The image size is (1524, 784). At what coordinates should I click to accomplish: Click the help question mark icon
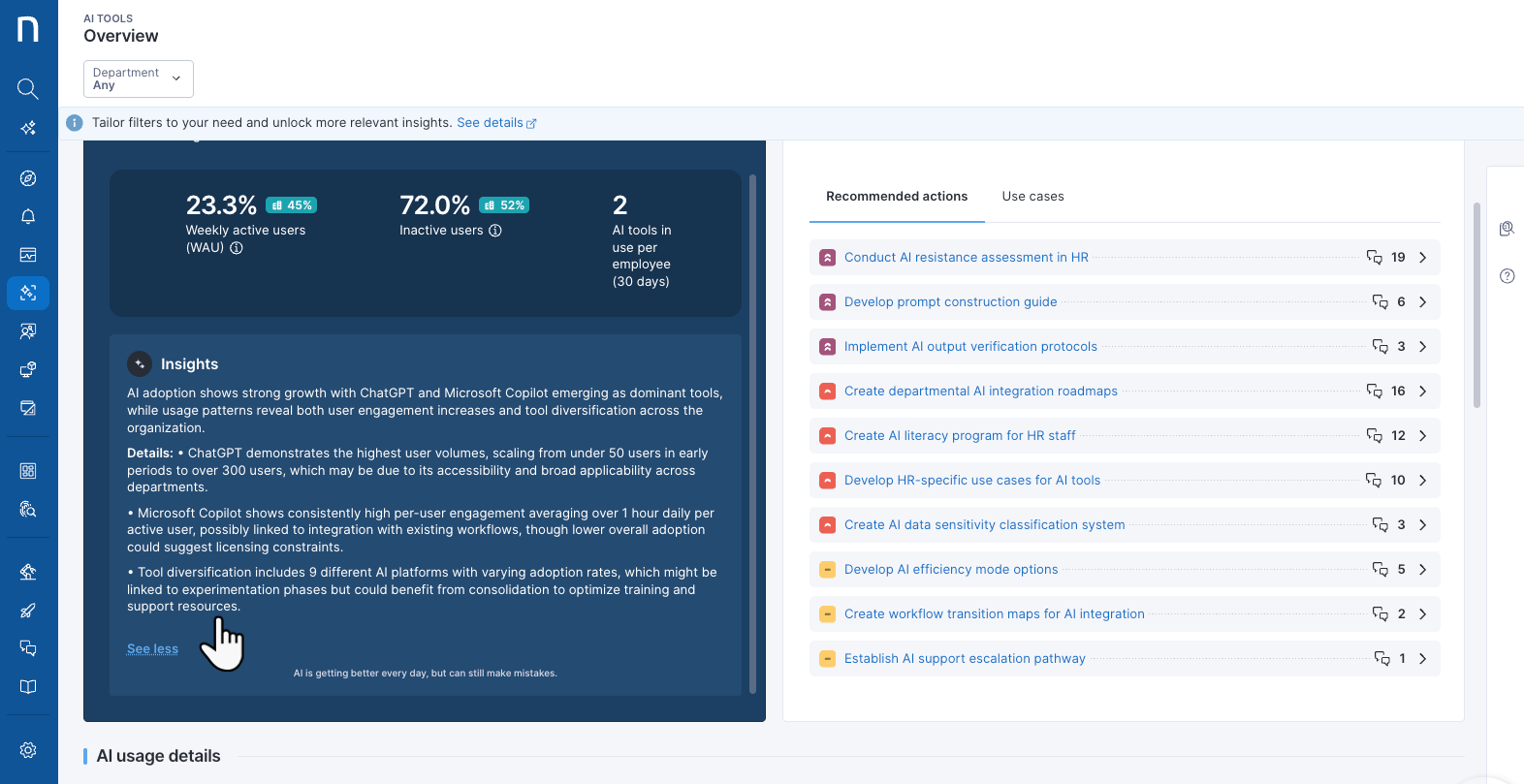(1507, 276)
